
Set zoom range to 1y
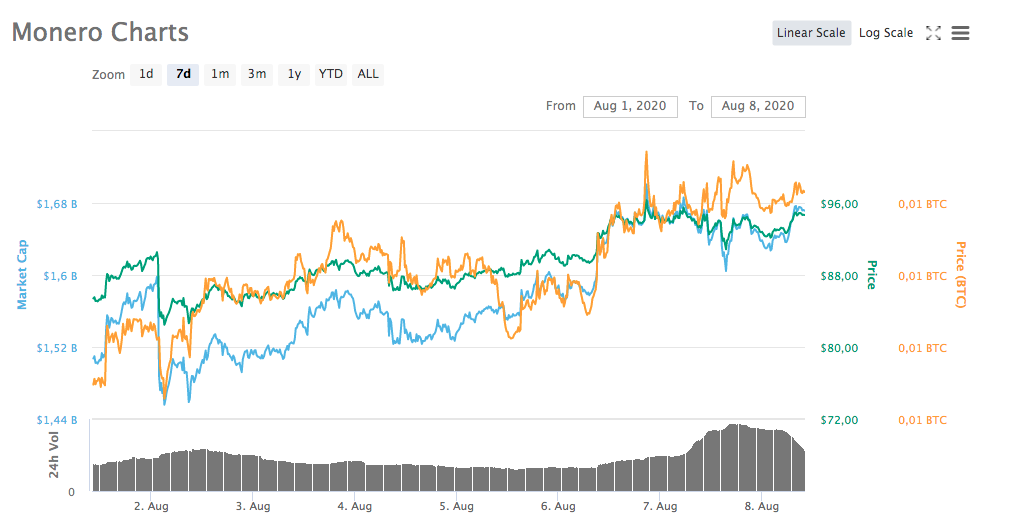coord(294,74)
